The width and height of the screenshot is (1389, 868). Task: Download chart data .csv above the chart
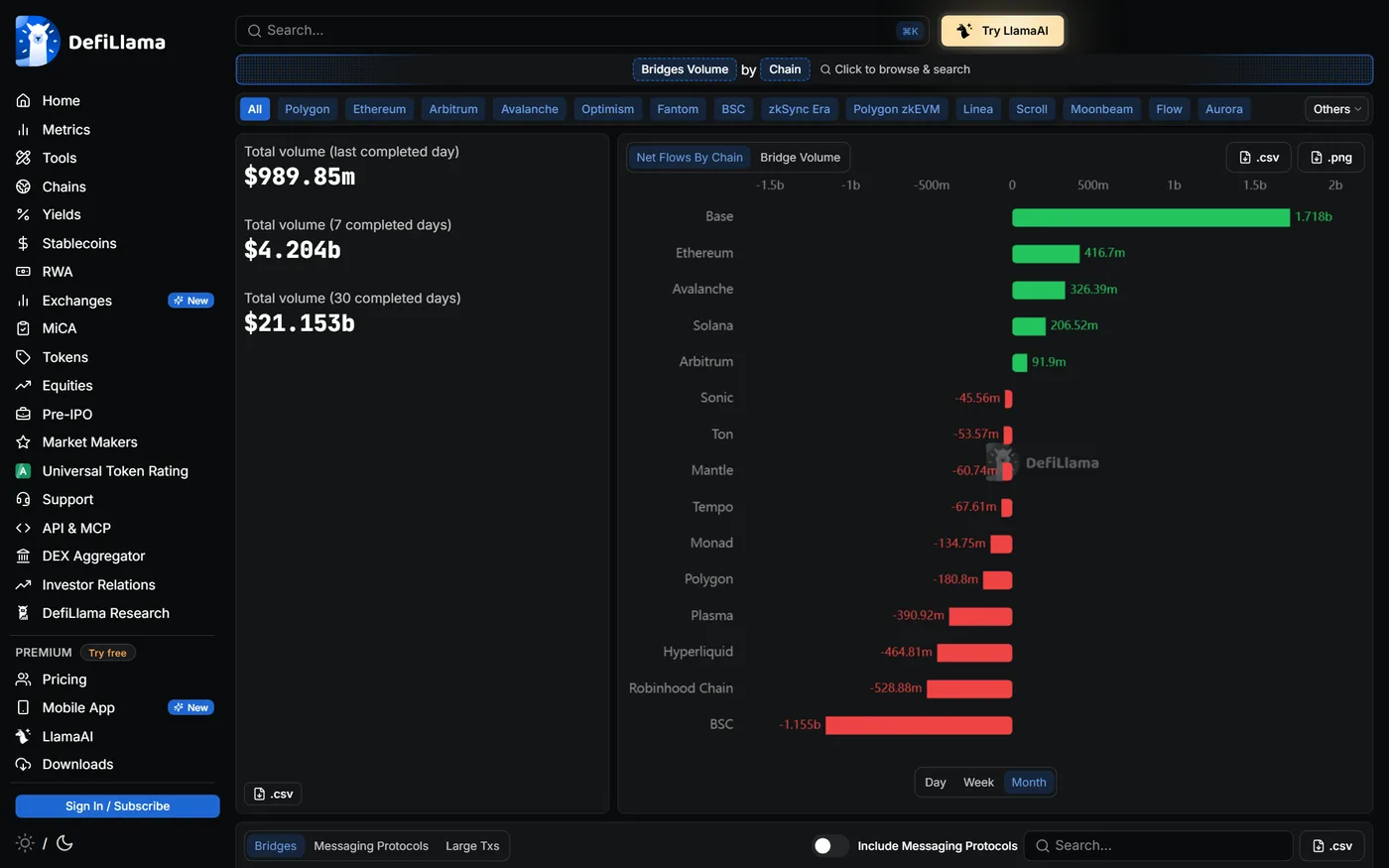1260,158
